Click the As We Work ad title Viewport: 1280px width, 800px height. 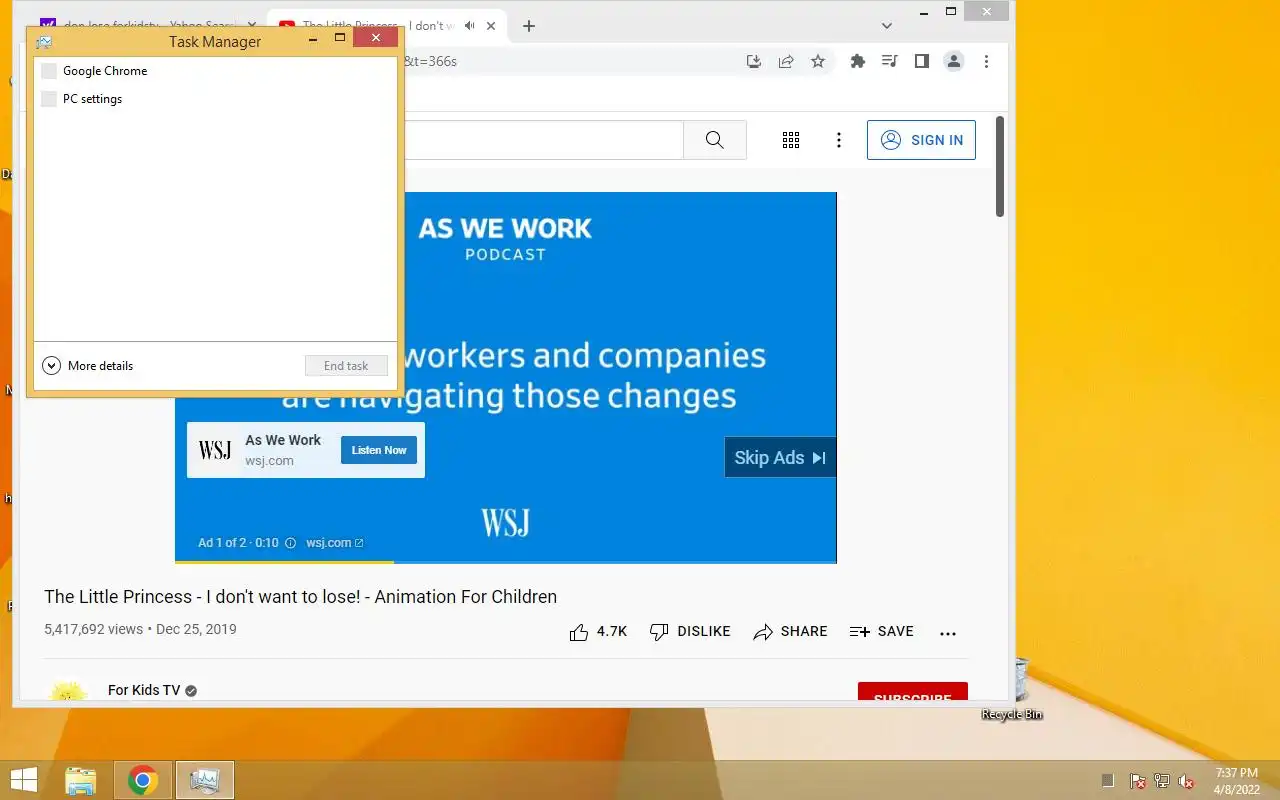pyautogui.click(x=283, y=440)
